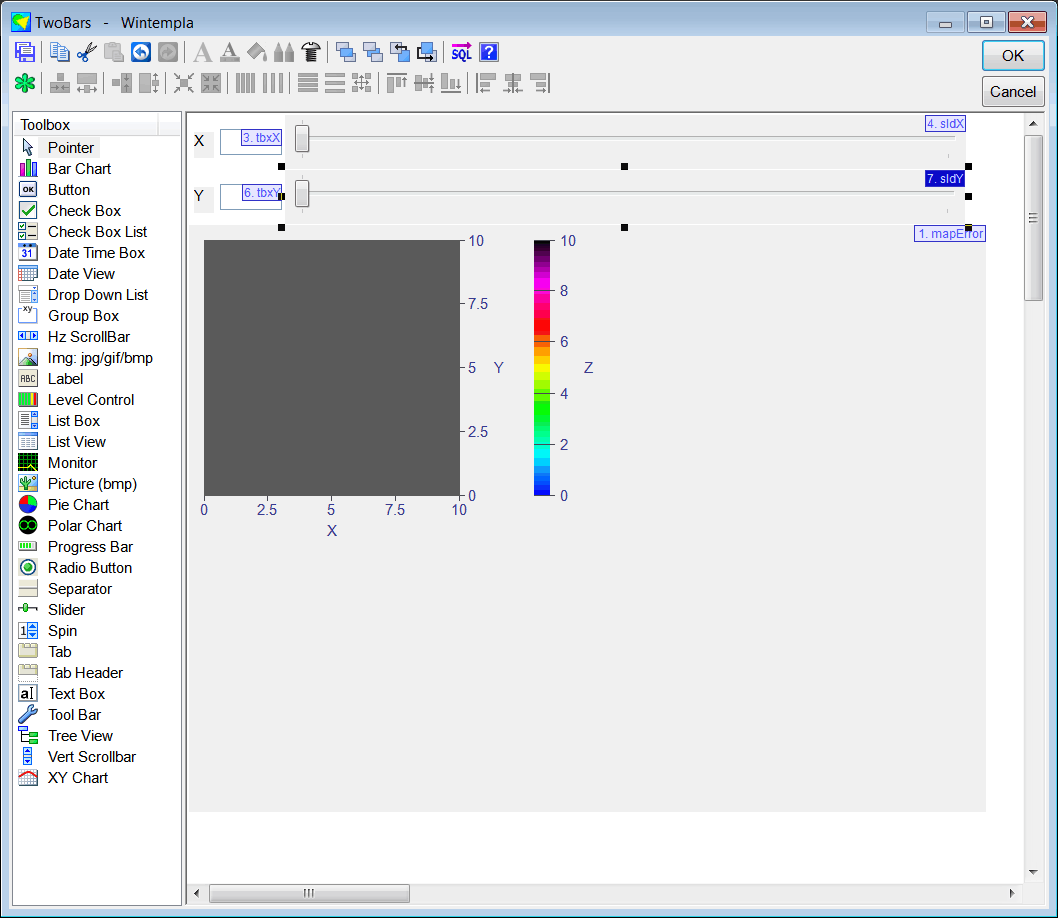Choose Bar Chart from Toolbox
The height and width of the screenshot is (918, 1058).
pyautogui.click(x=79, y=169)
